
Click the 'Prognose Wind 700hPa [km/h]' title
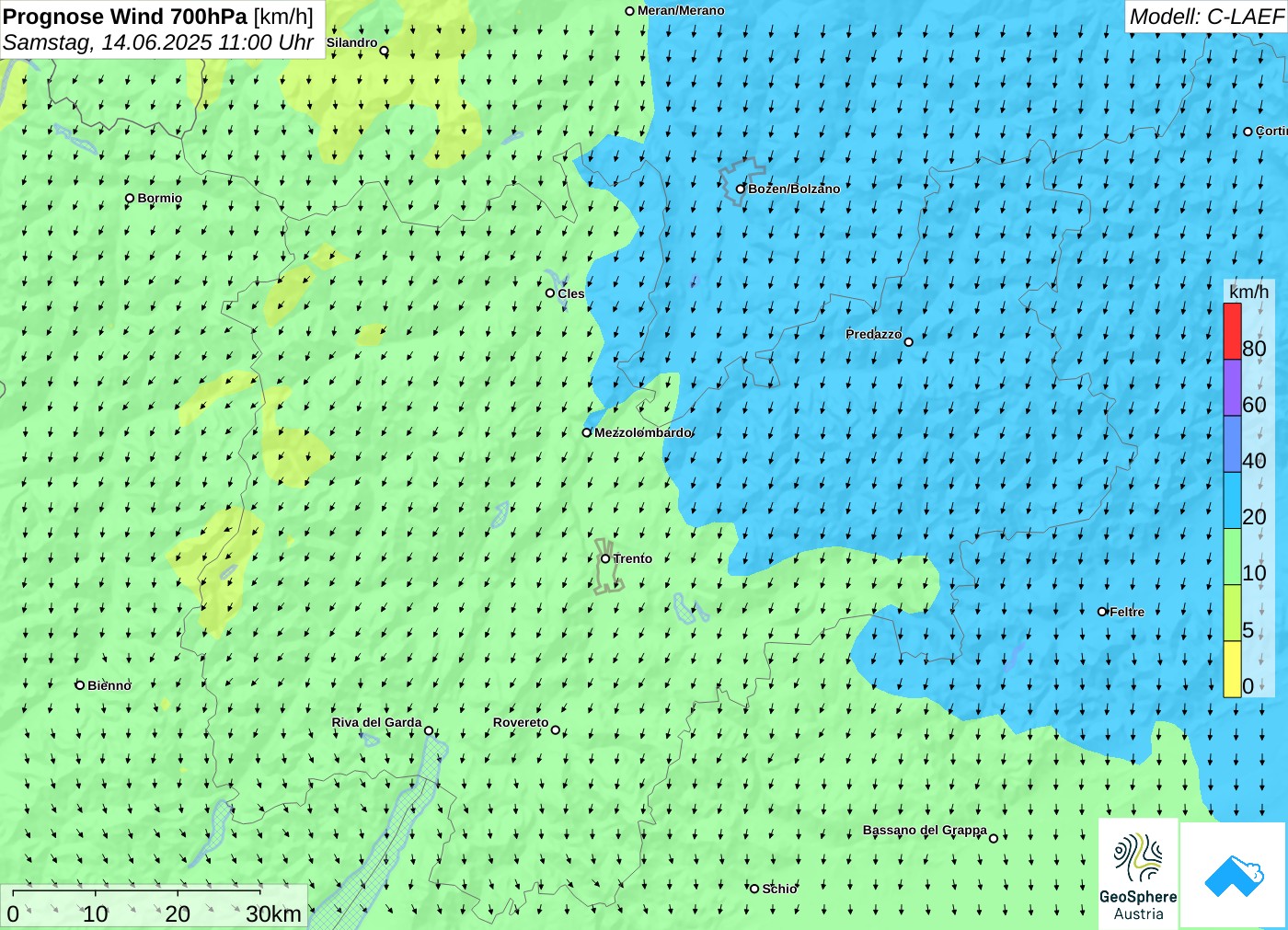coord(158,17)
